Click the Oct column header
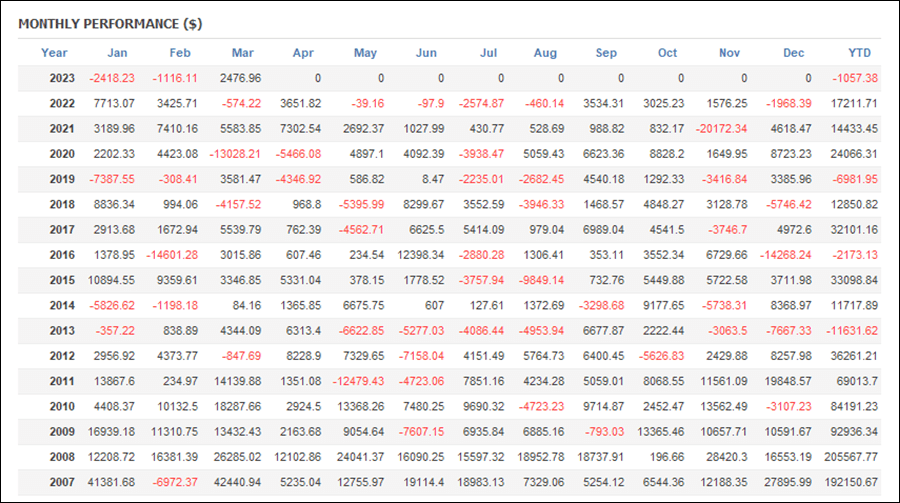900x503 pixels. click(x=668, y=53)
